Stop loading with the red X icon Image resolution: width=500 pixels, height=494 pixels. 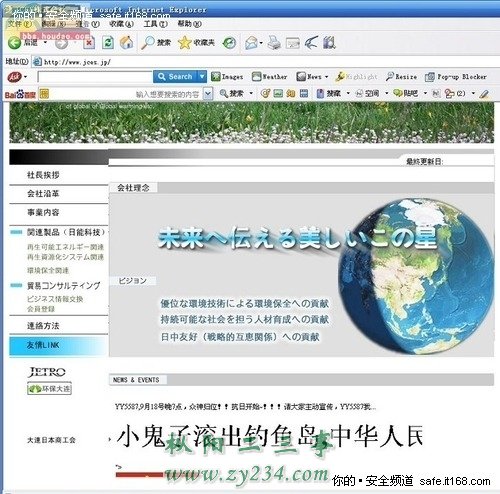[89, 43]
